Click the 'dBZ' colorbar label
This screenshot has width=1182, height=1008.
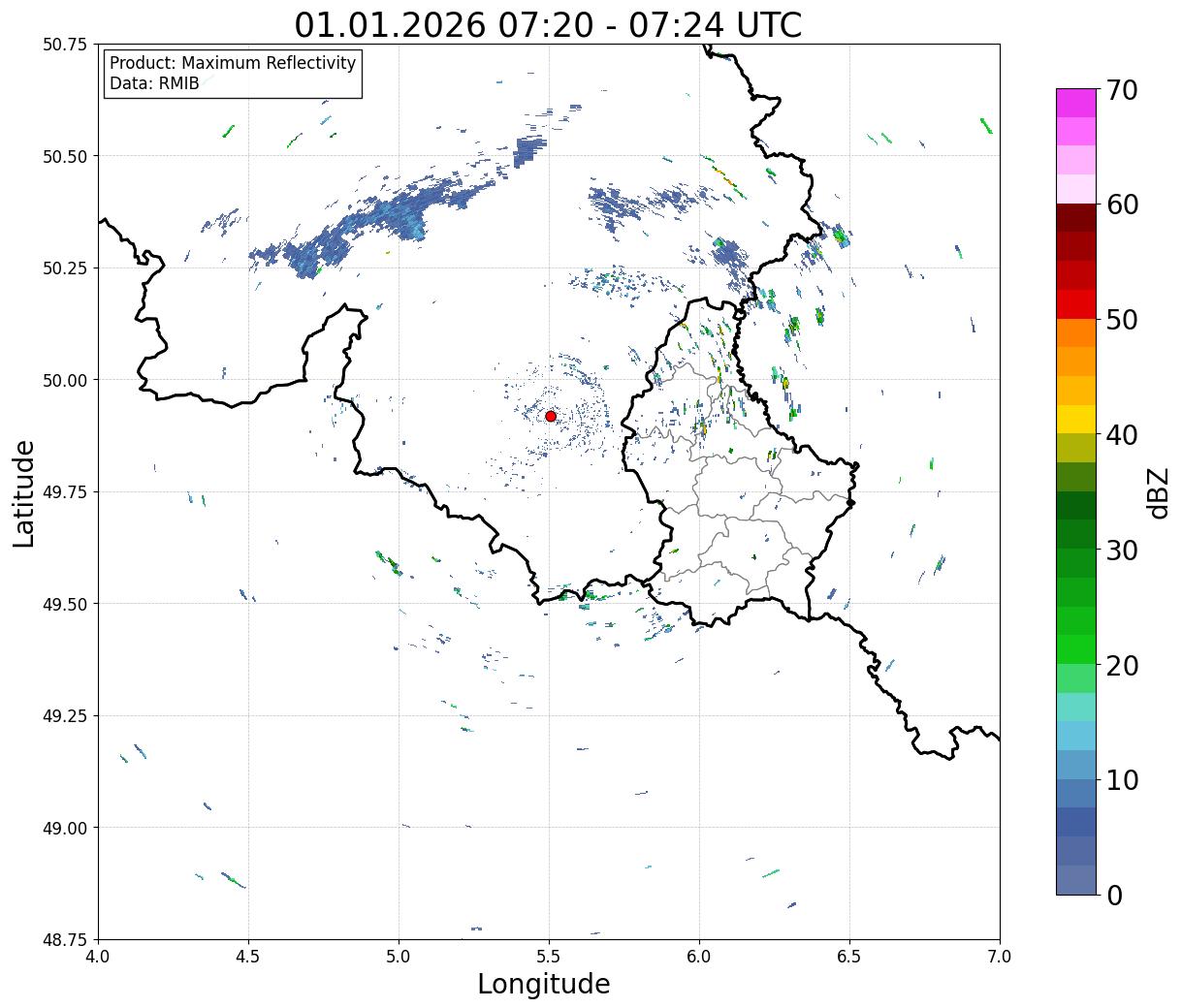[1158, 491]
